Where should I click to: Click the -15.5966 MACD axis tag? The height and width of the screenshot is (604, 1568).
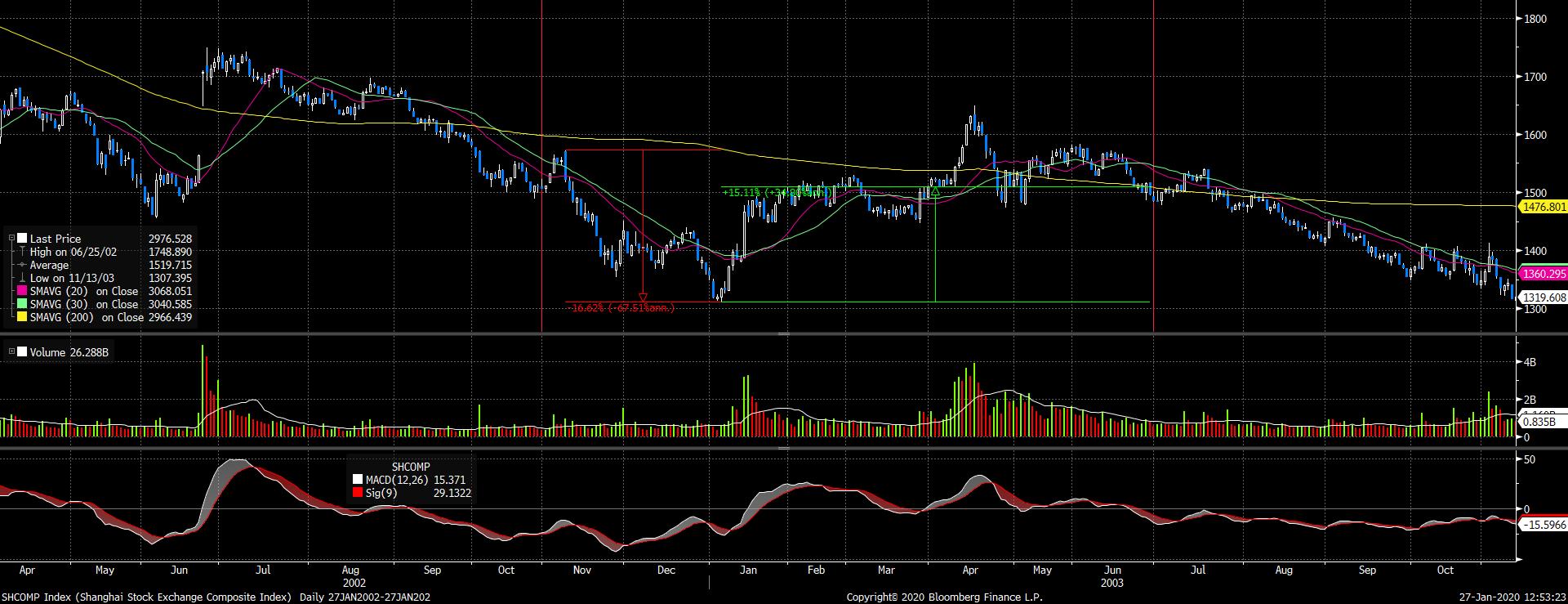tap(1543, 526)
